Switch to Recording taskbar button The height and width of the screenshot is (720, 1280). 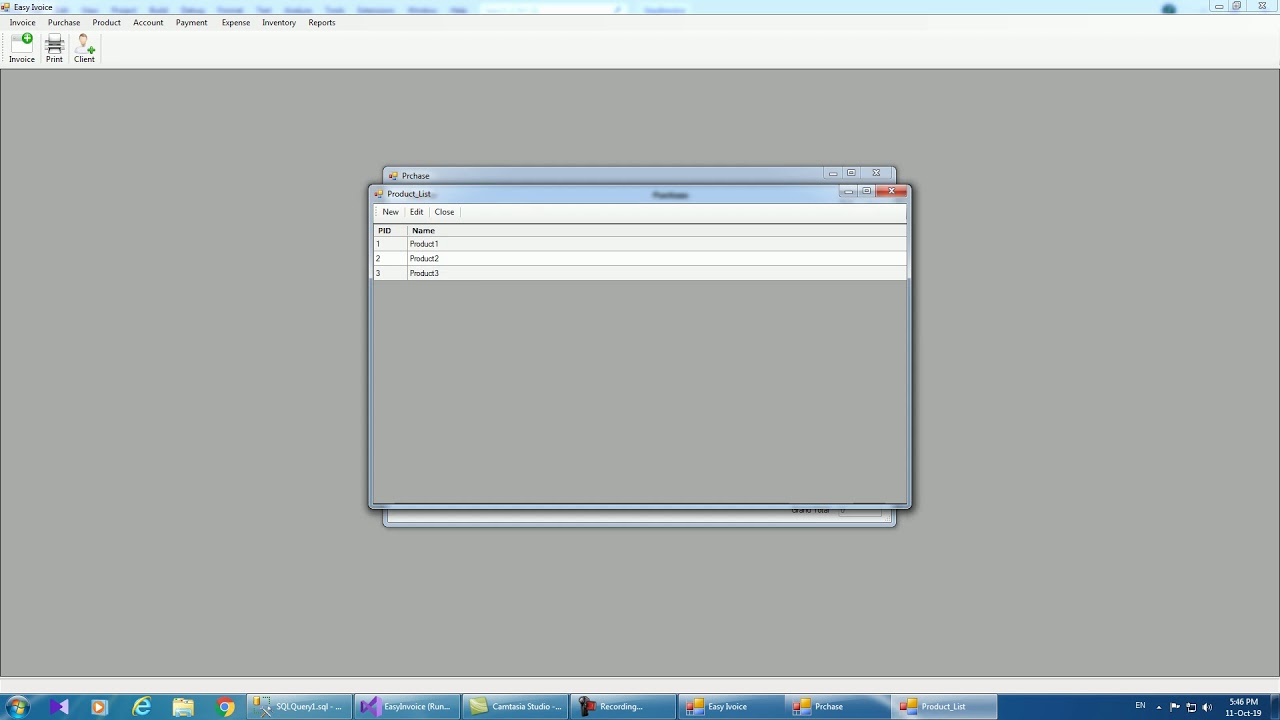[x=623, y=707]
